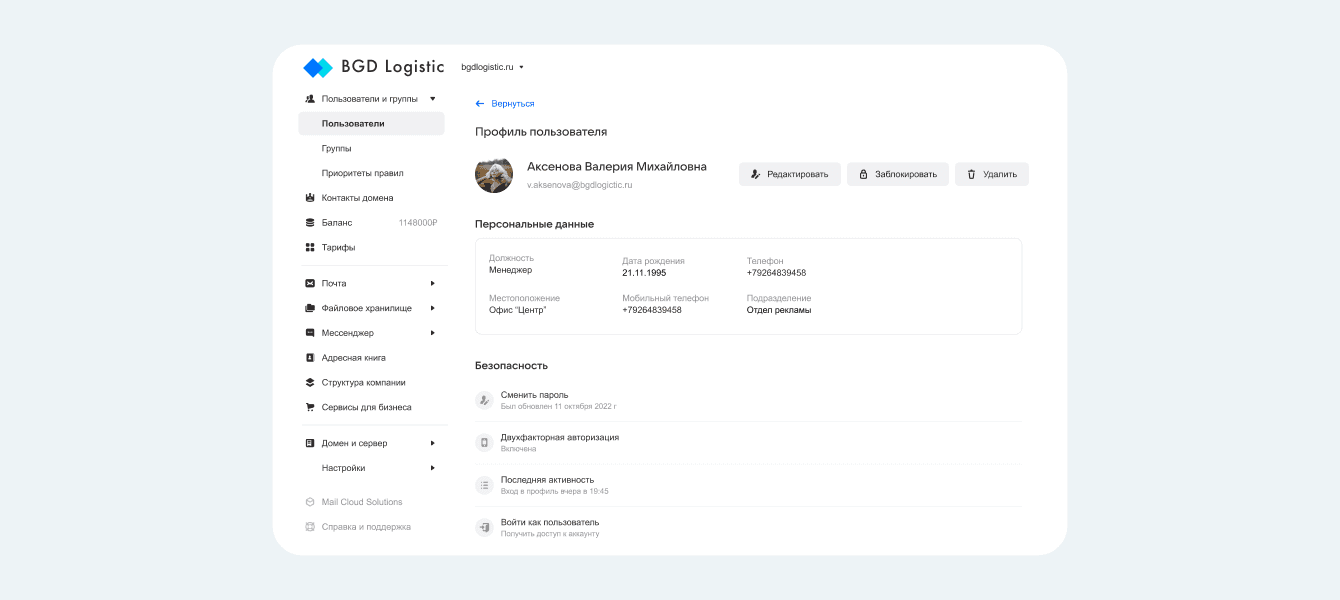Click the Структура компании layers icon
This screenshot has height=600, width=1340.
point(310,383)
